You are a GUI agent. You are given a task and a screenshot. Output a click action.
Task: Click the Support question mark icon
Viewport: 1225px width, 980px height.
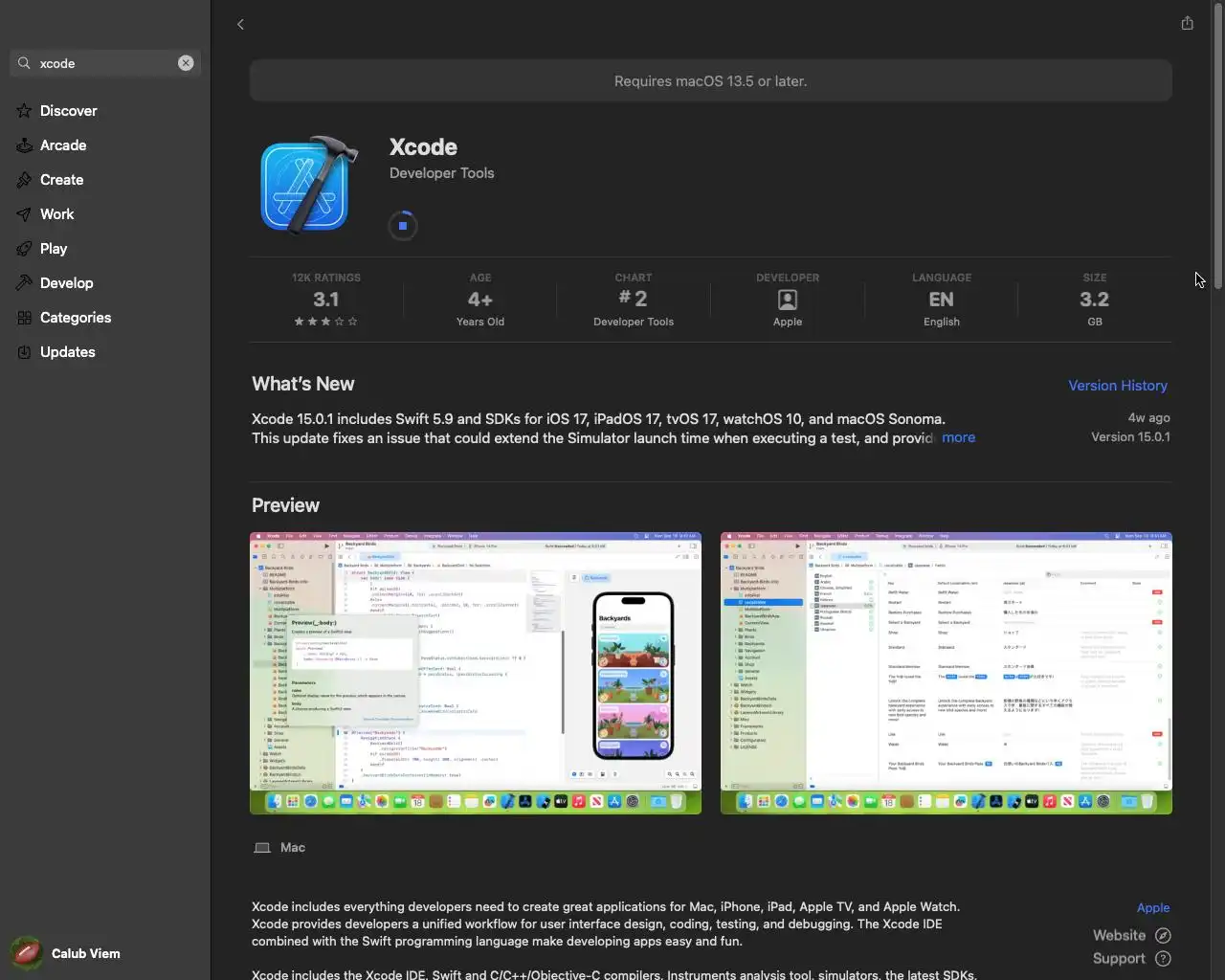[x=1163, y=958]
